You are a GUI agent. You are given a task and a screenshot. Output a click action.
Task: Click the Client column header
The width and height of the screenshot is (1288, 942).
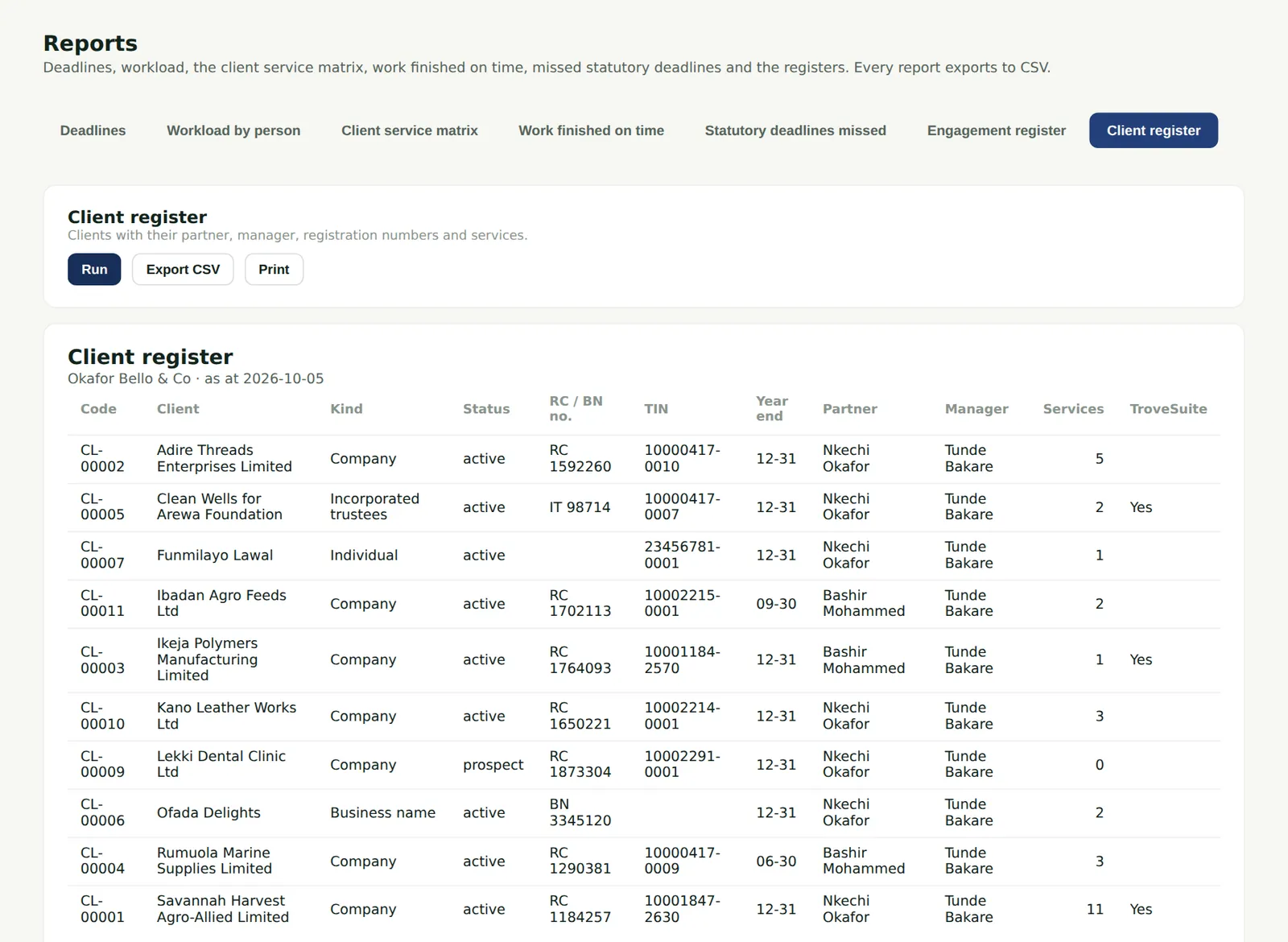coord(178,409)
